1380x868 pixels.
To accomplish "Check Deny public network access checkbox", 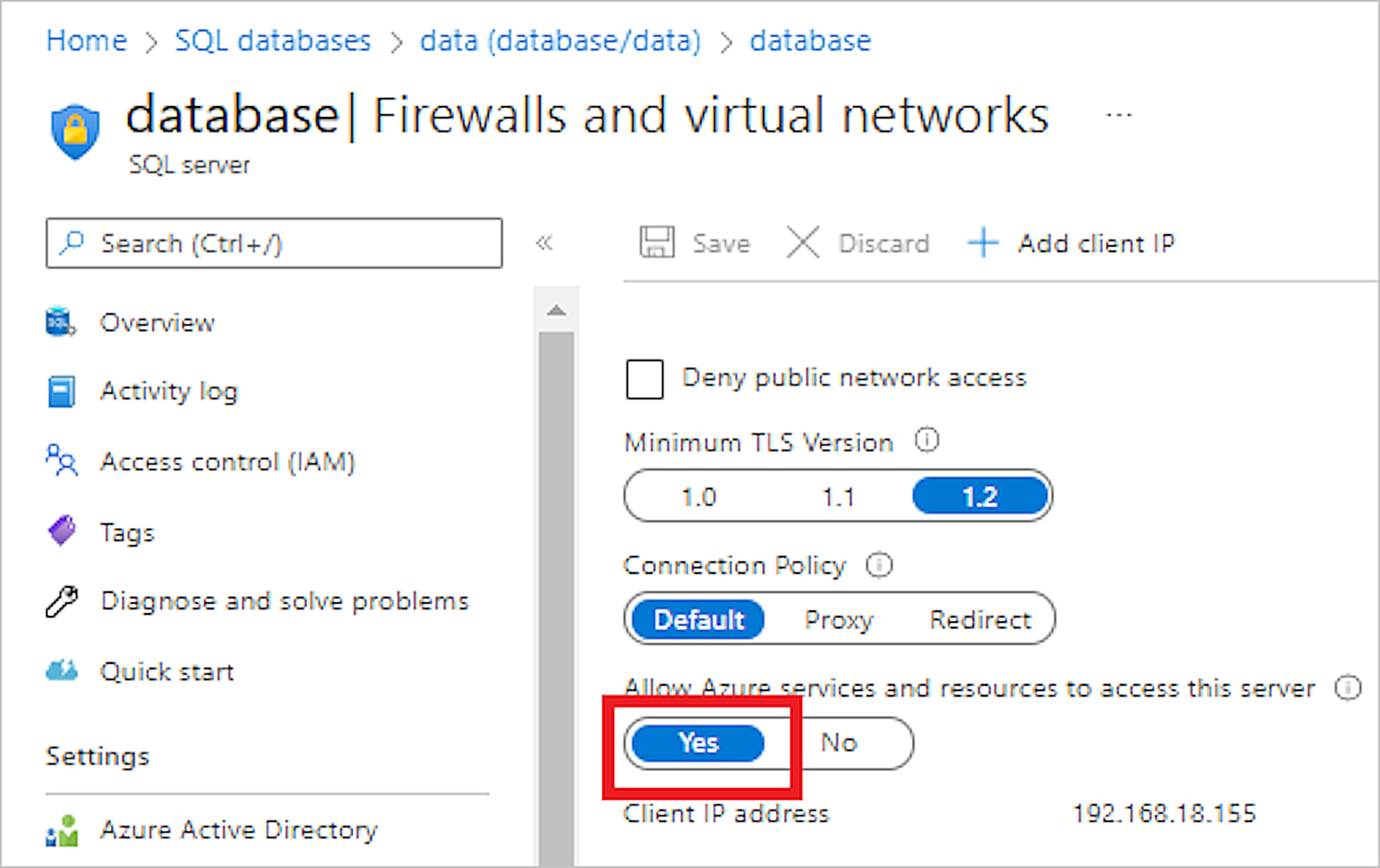I will [644, 378].
